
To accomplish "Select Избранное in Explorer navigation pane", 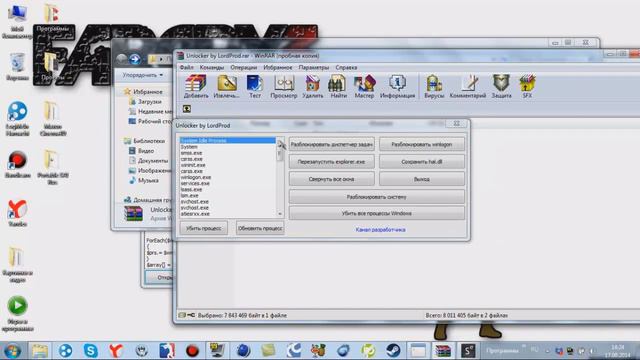I will pyautogui.click(x=144, y=92).
